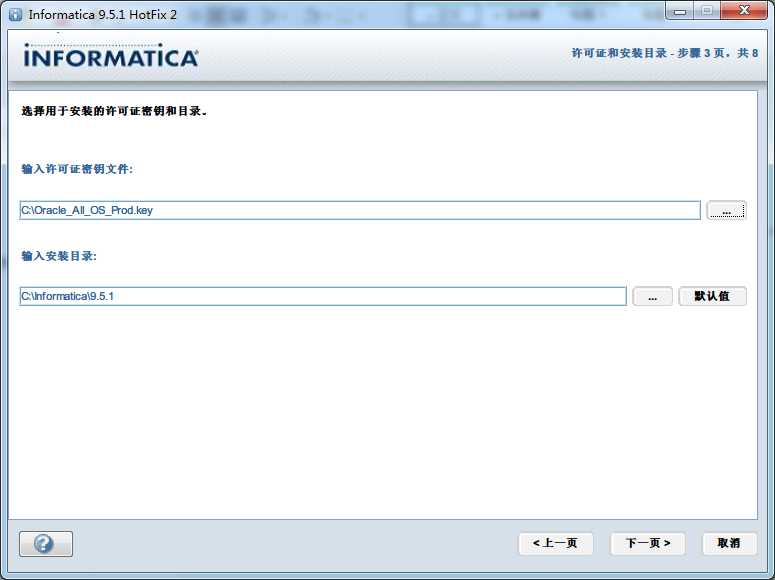Maximize the installer window
775x580 pixels.
(707, 11)
